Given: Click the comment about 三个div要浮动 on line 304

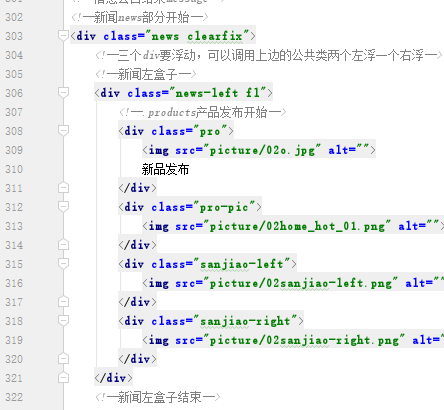Looking at the screenshot, I should (269, 55).
